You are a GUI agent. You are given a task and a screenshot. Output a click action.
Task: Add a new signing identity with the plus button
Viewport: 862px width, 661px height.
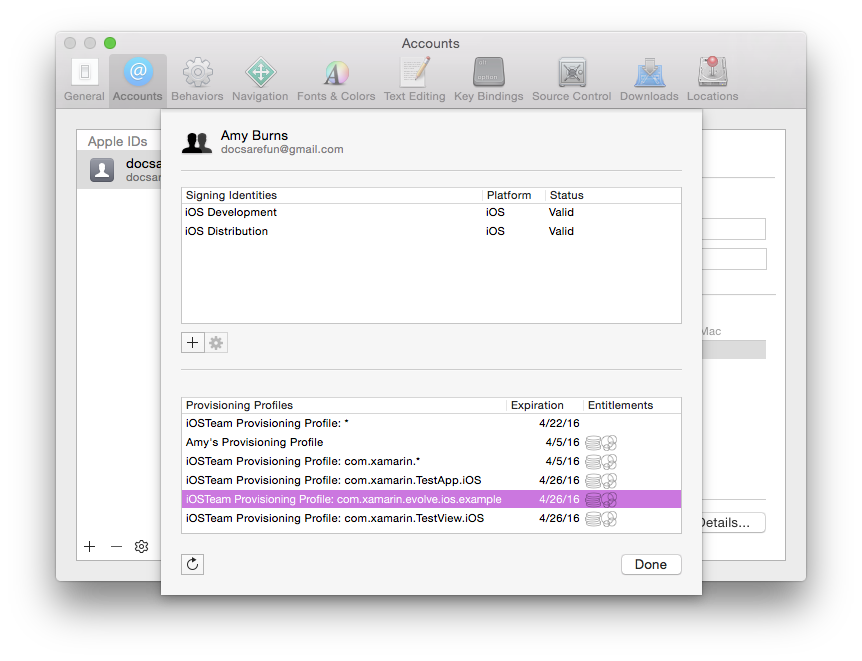coord(192,342)
